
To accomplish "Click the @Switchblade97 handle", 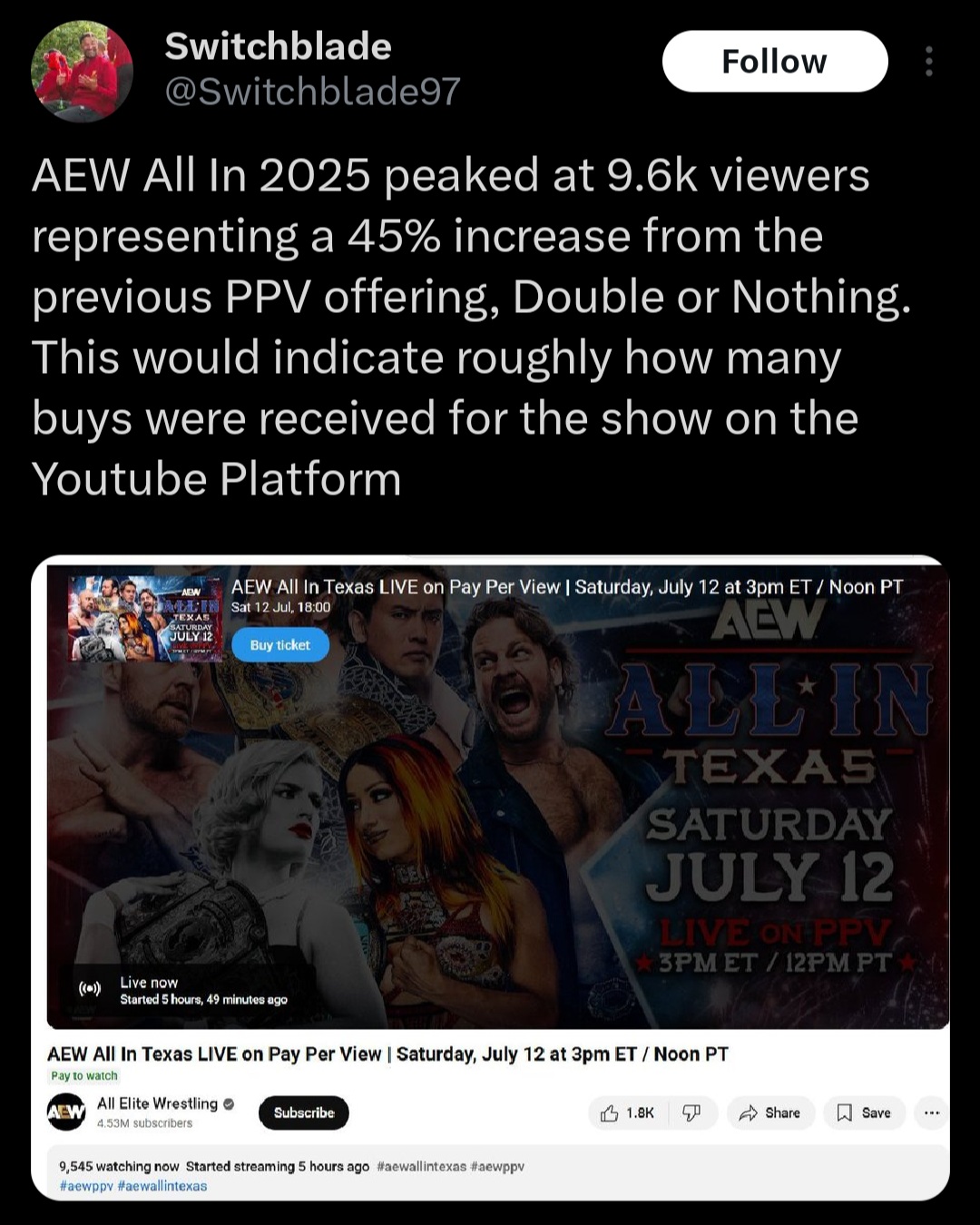I will point(312,91).
